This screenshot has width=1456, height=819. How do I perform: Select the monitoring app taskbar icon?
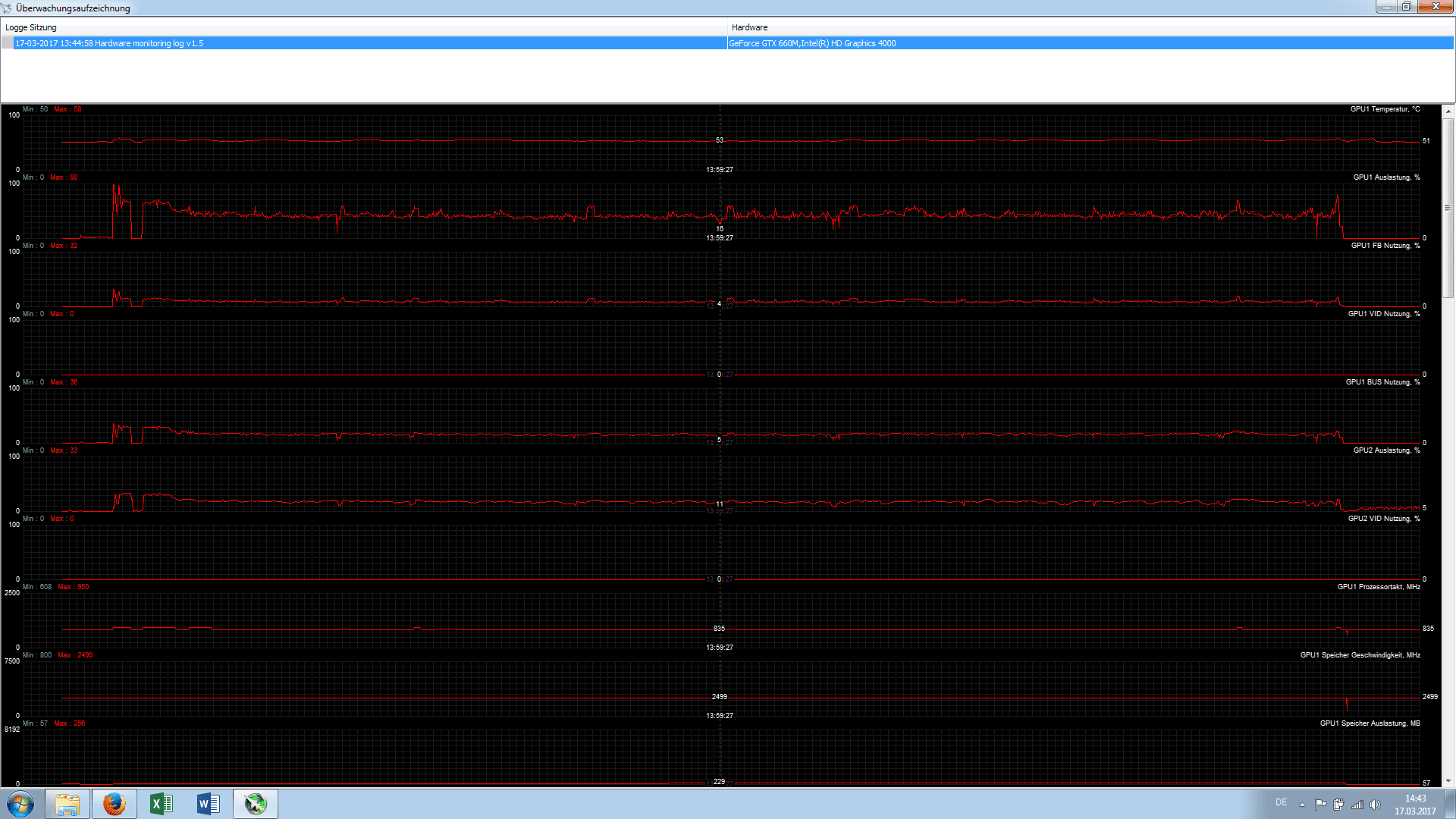(256, 804)
